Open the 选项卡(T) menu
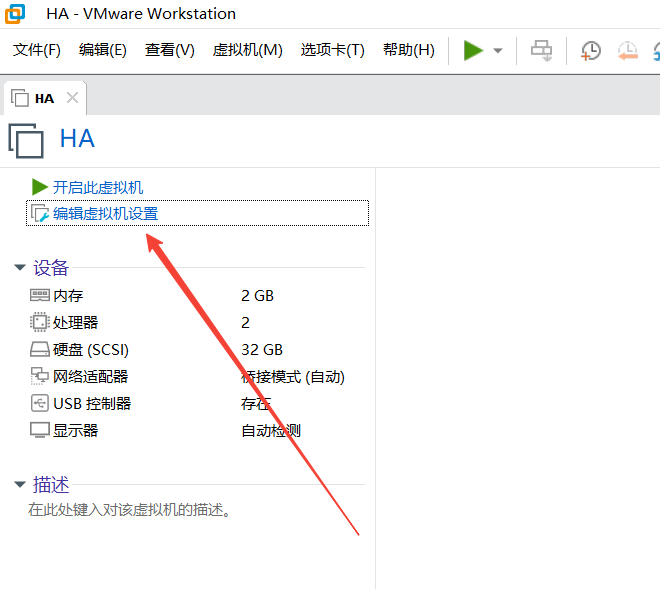The width and height of the screenshot is (660, 589). tap(333, 50)
